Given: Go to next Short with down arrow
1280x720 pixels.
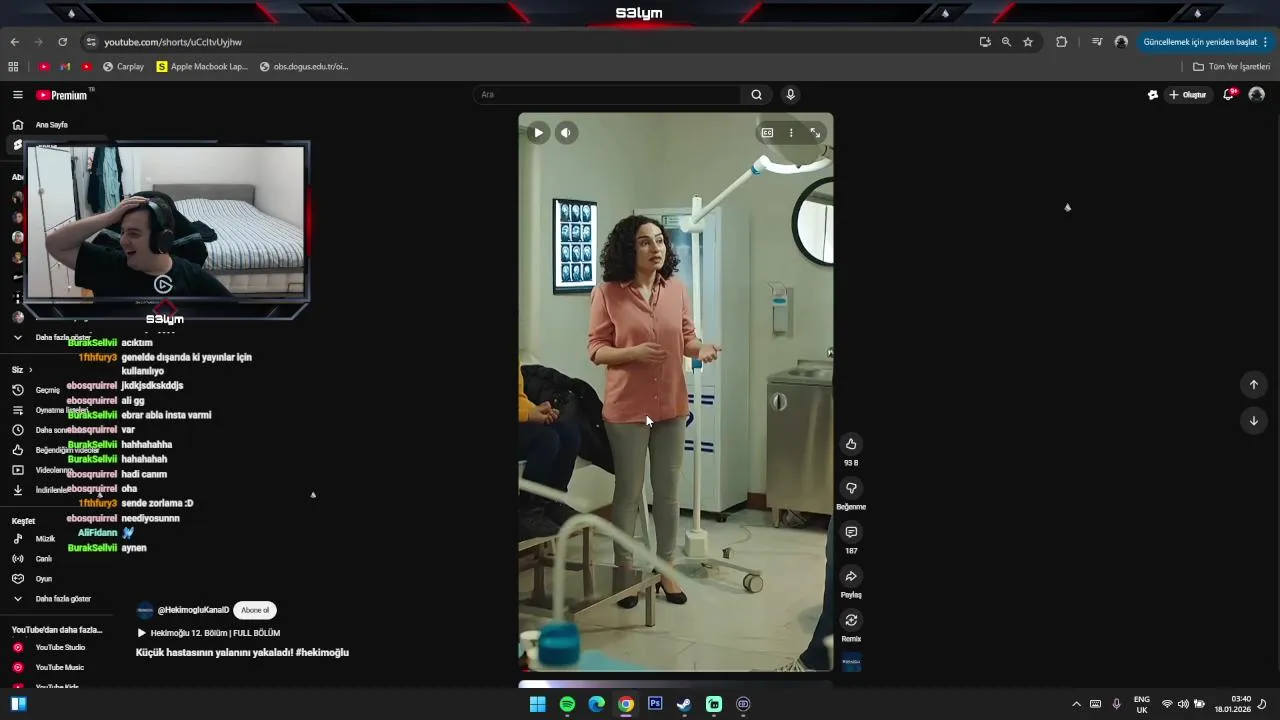Looking at the screenshot, I should coord(1253,420).
